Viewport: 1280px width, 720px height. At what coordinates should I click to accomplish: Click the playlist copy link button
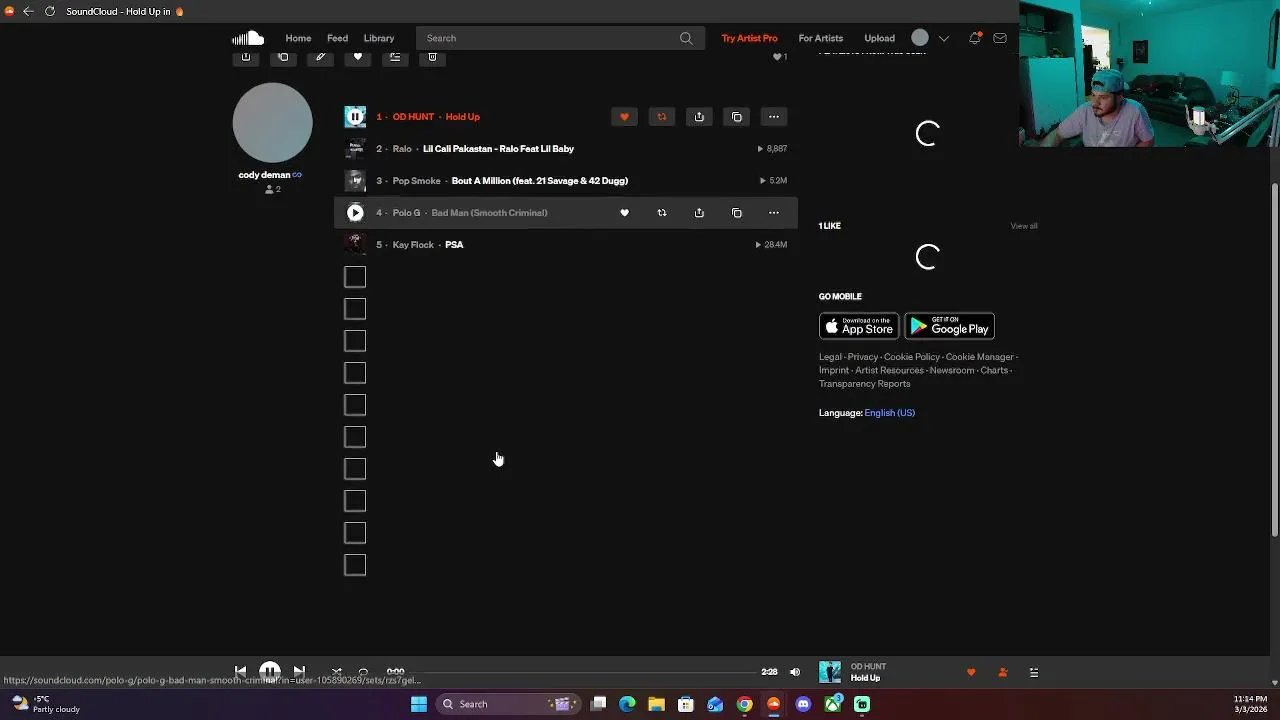pyautogui.click(x=283, y=57)
